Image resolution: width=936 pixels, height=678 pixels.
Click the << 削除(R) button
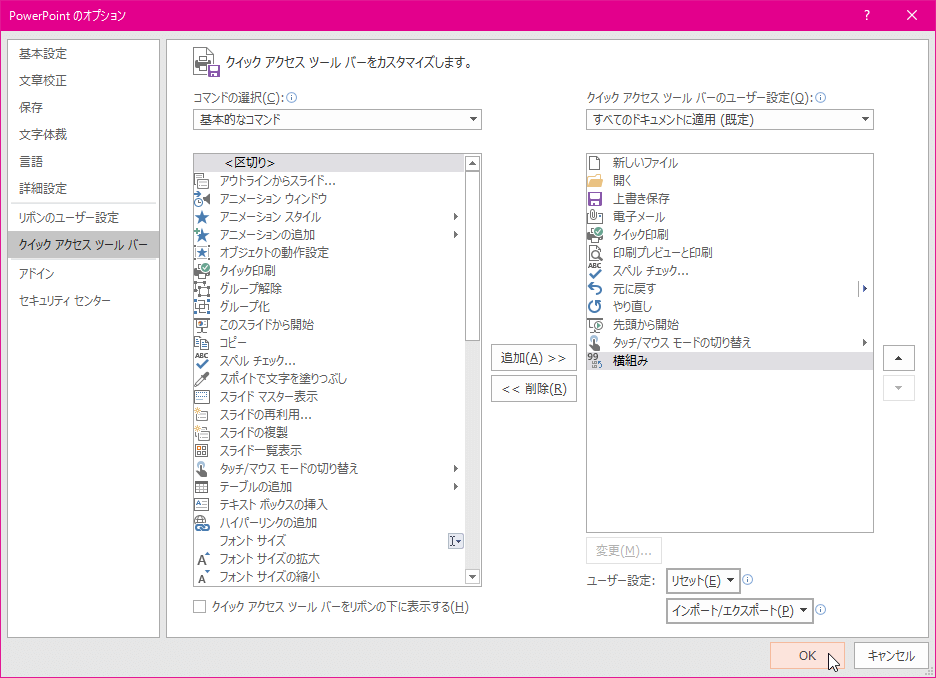[534, 389]
